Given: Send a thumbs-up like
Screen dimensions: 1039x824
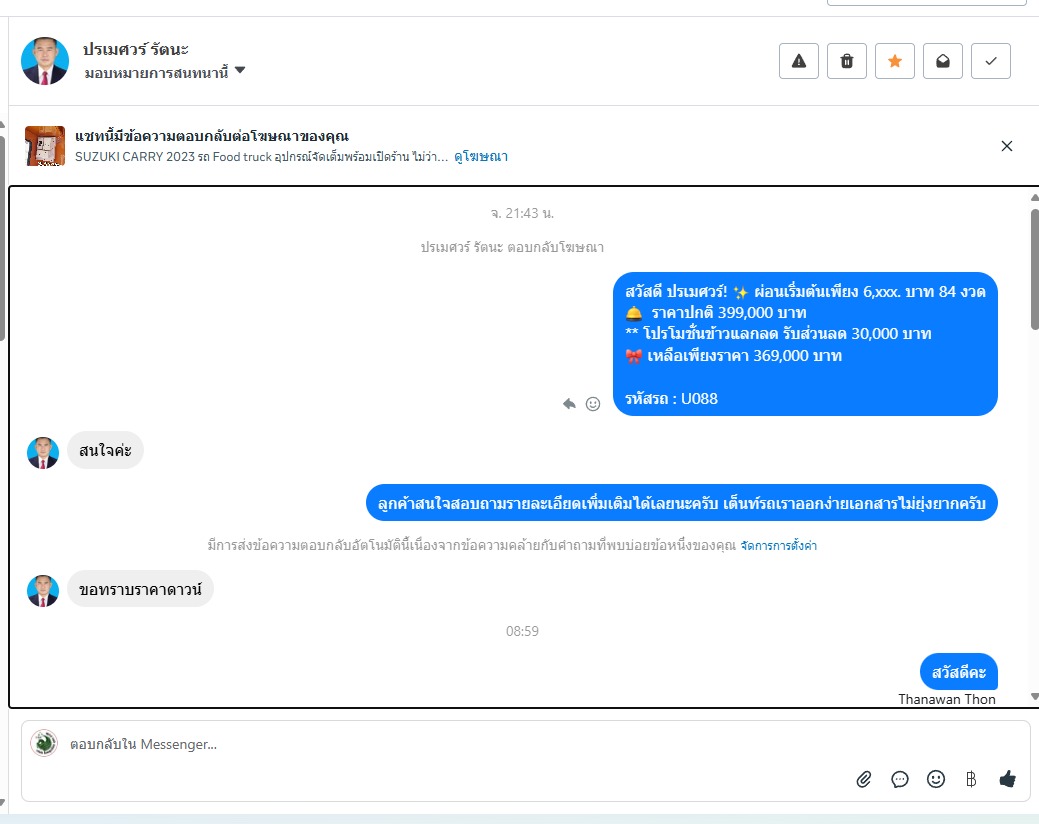Looking at the screenshot, I should 1007,779.
